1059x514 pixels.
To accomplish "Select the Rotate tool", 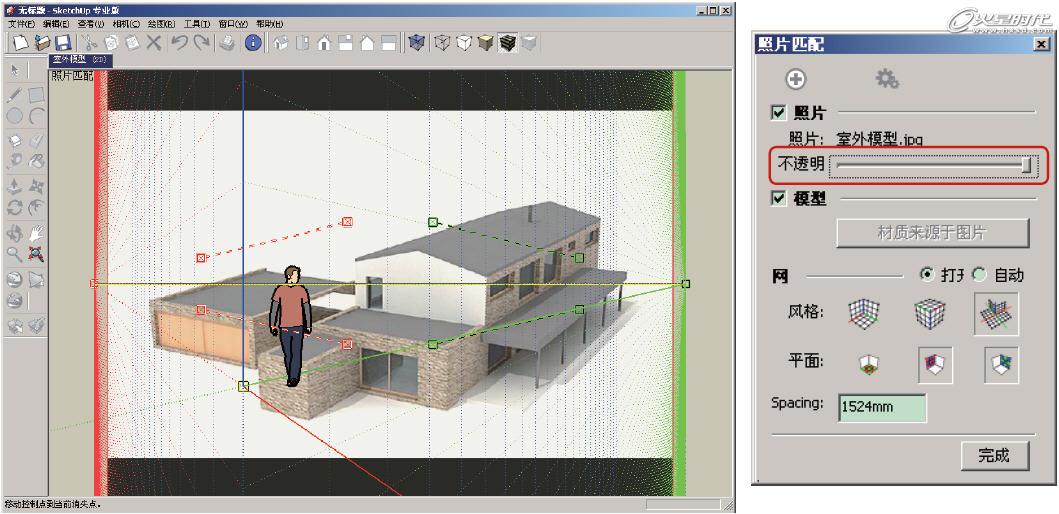I will point(14,207).
